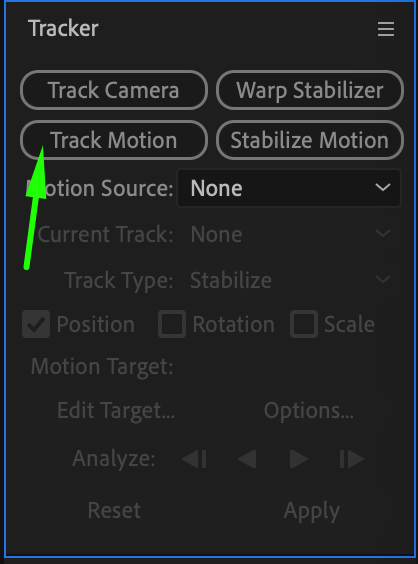Click the Reset button
Image resolution: width=418 pixels, height=564 pixels.
(x=114, y=510)
